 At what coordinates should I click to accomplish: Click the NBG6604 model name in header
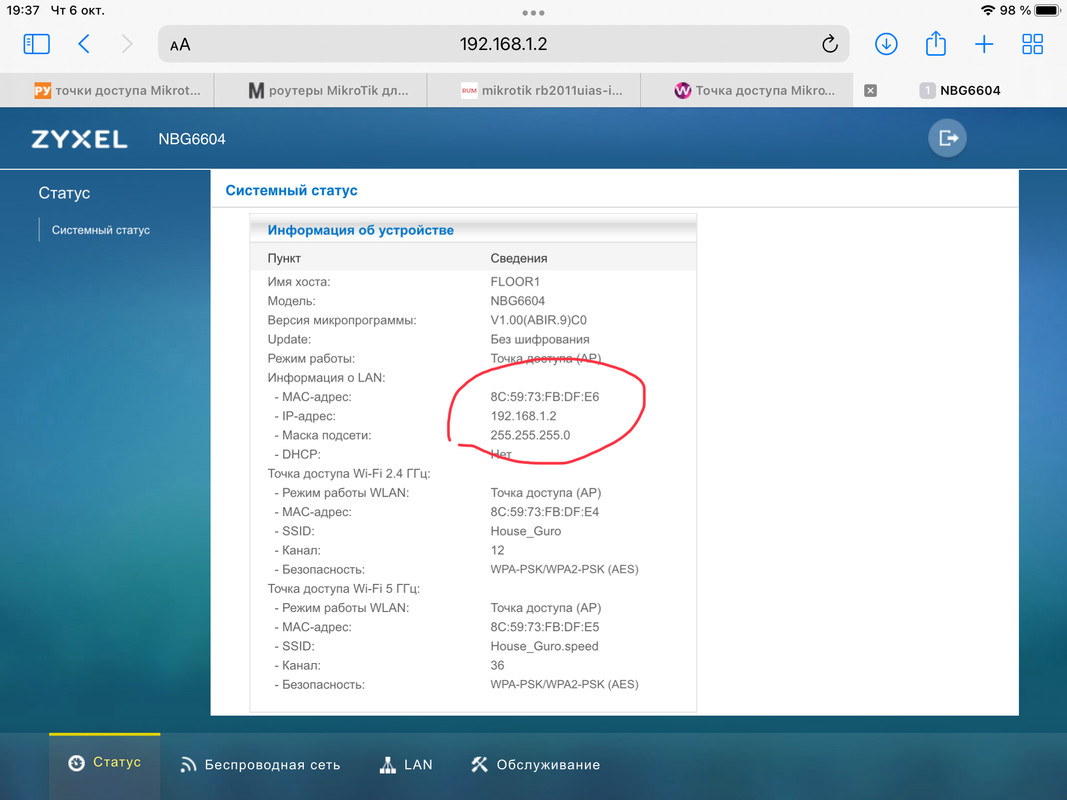click(192, 139)
